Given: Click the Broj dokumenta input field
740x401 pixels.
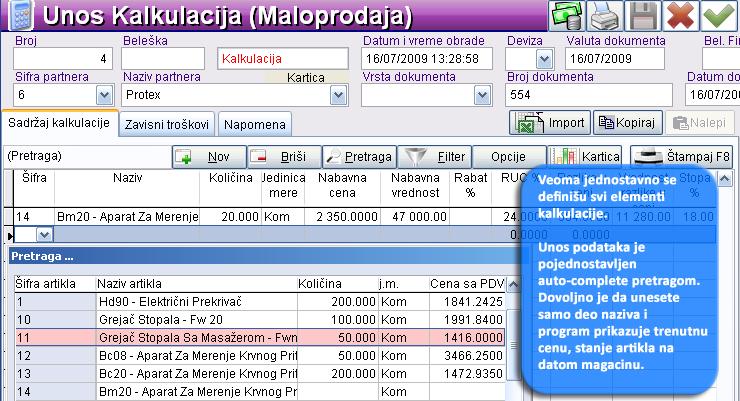Looking at the screenshot, I should point(590,95).
